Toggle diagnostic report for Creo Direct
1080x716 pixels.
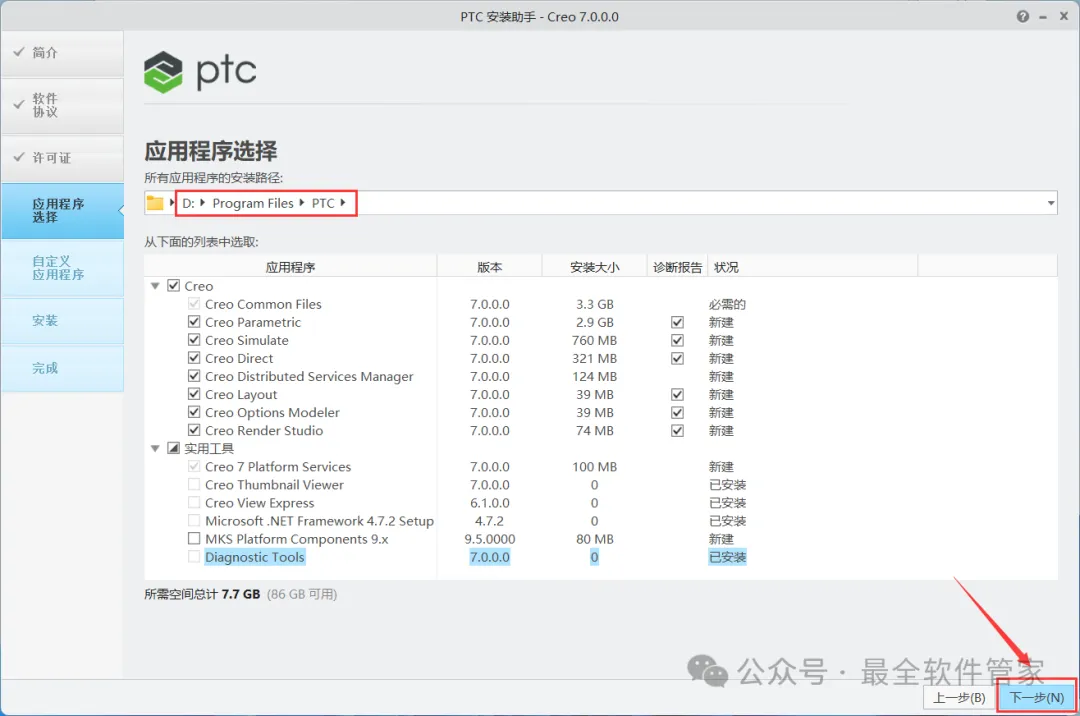(x=678, y=358)
